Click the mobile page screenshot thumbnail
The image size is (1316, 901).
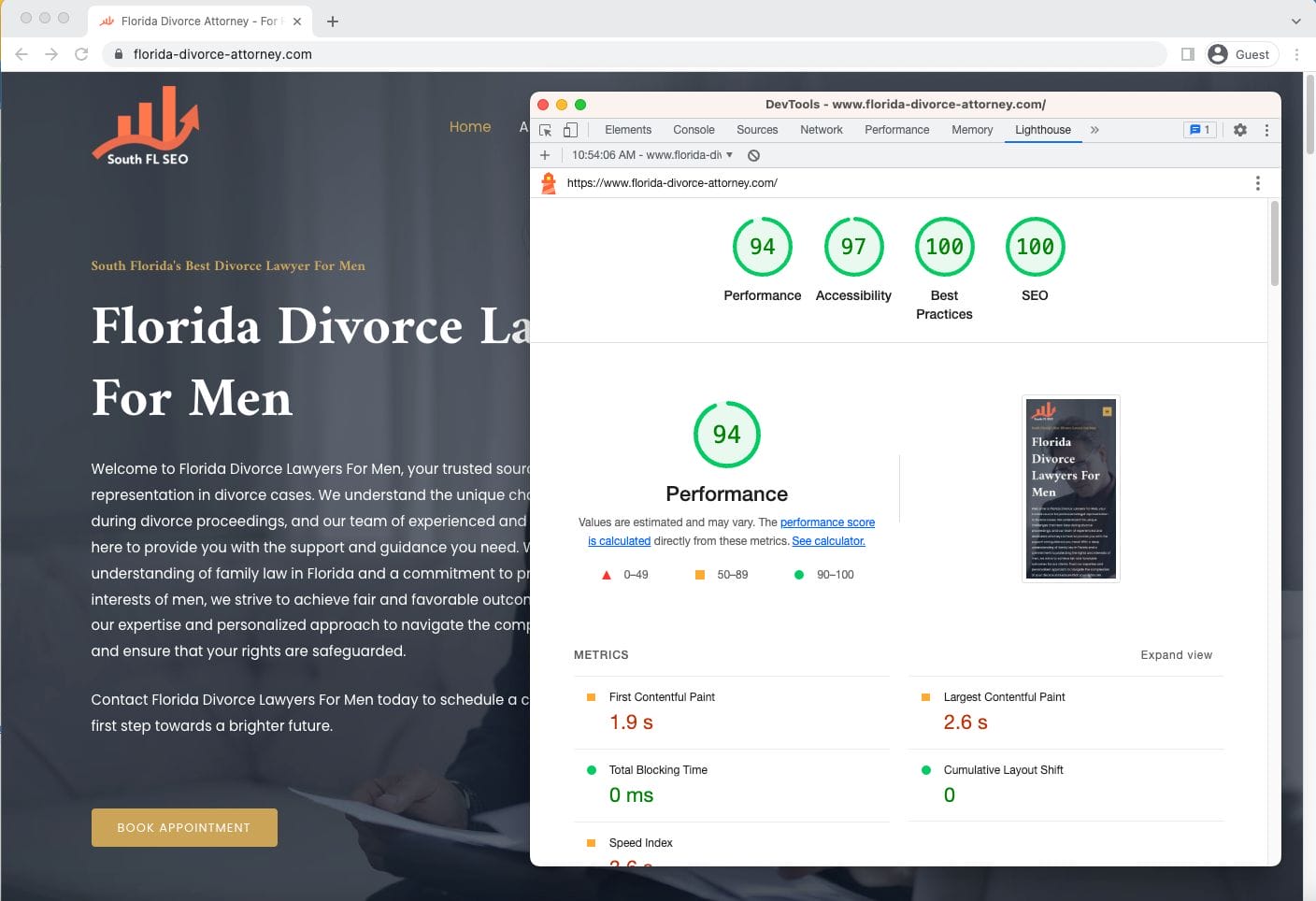[1070, 489]
